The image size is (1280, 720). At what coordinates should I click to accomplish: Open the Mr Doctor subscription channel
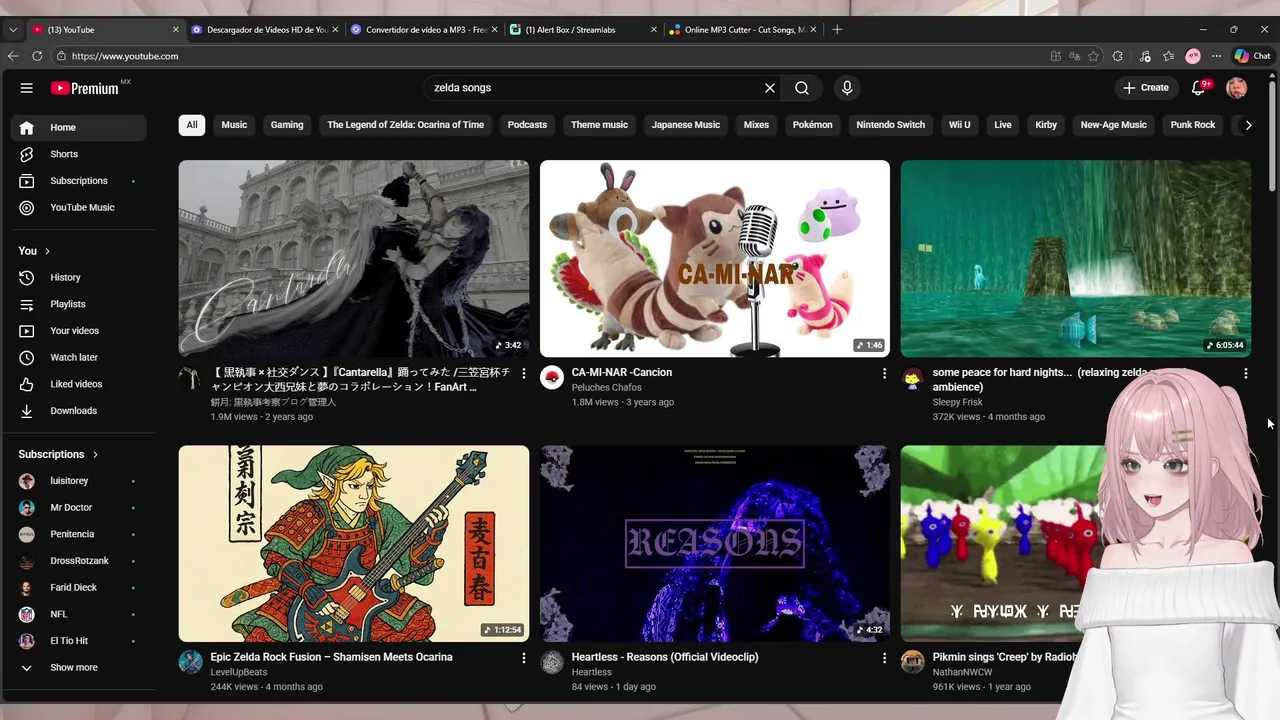click(79, 508)
